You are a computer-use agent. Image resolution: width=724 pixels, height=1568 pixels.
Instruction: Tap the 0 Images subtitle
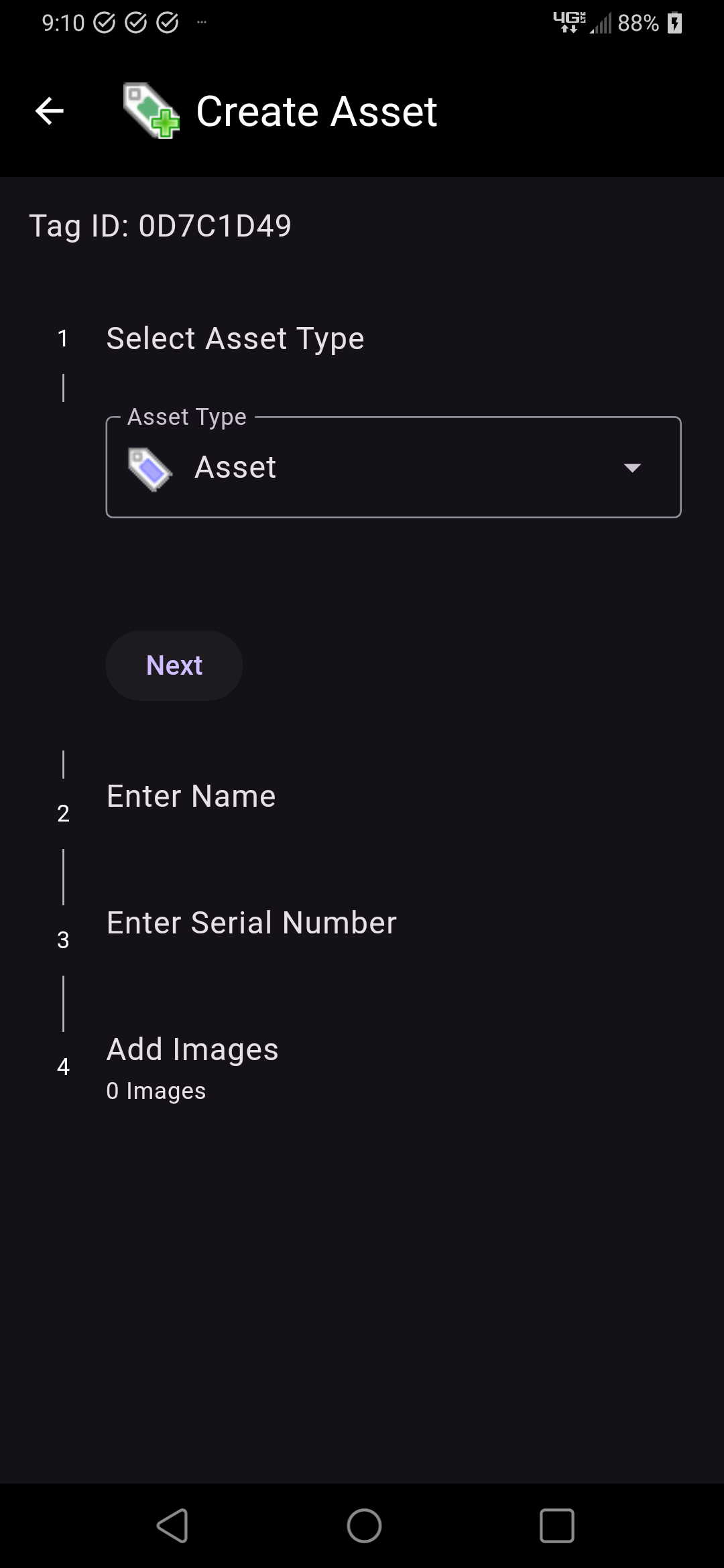tap(156, 1092)
